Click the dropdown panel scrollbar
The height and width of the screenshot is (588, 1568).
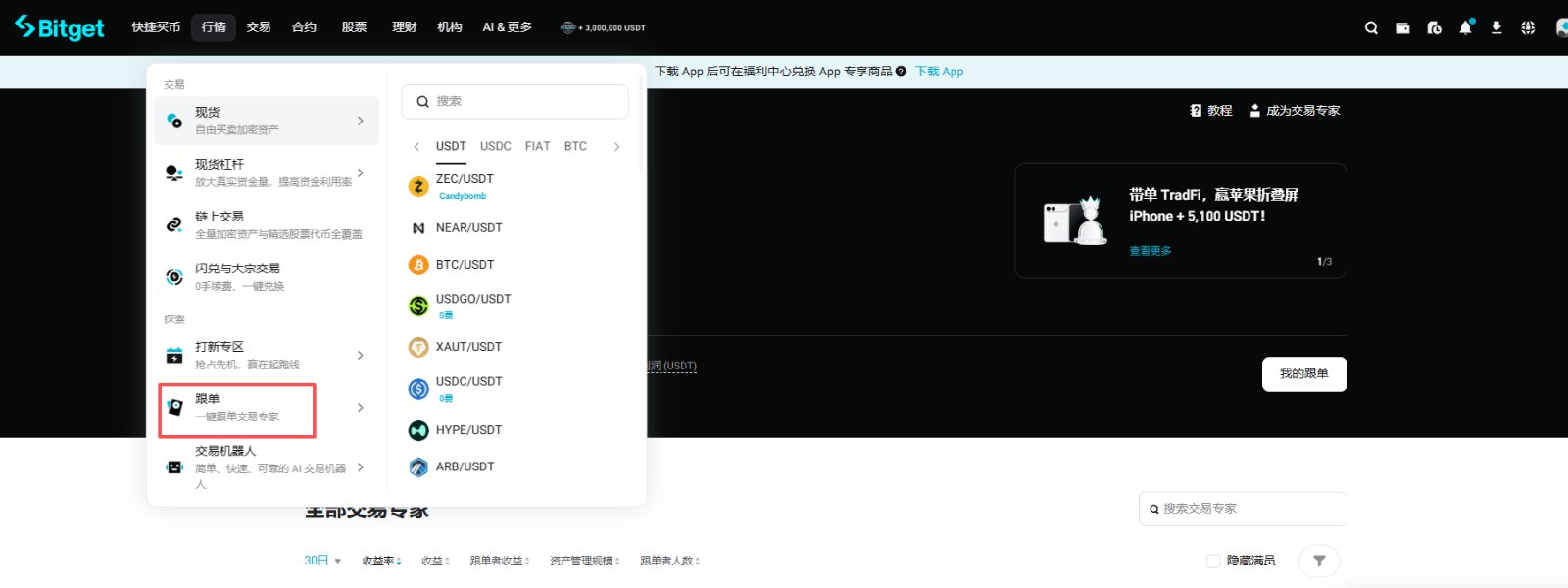coord(641,122)
